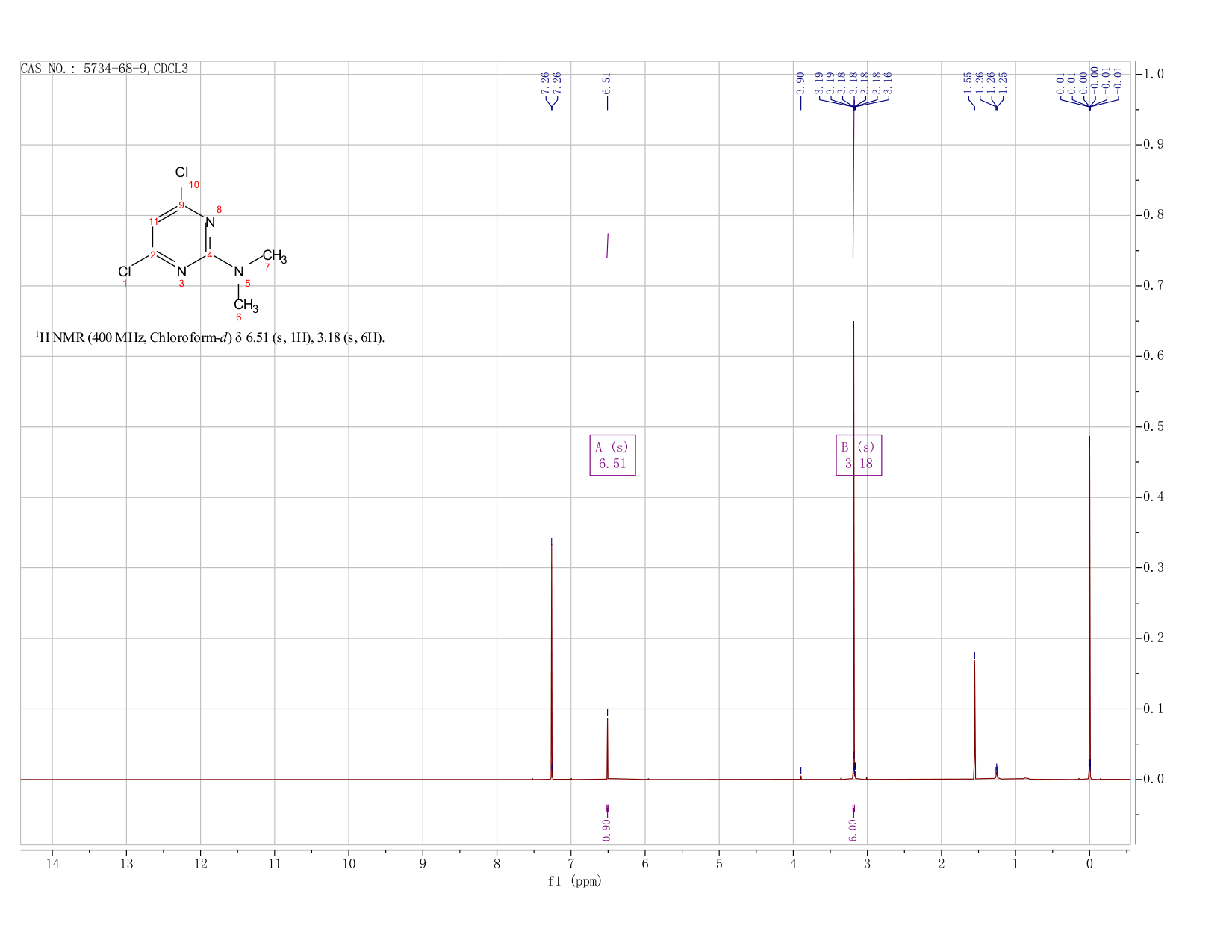The image size is (1232, 952).
Task: Click the f1 (ppm) axis label
Action: point(575,881)
